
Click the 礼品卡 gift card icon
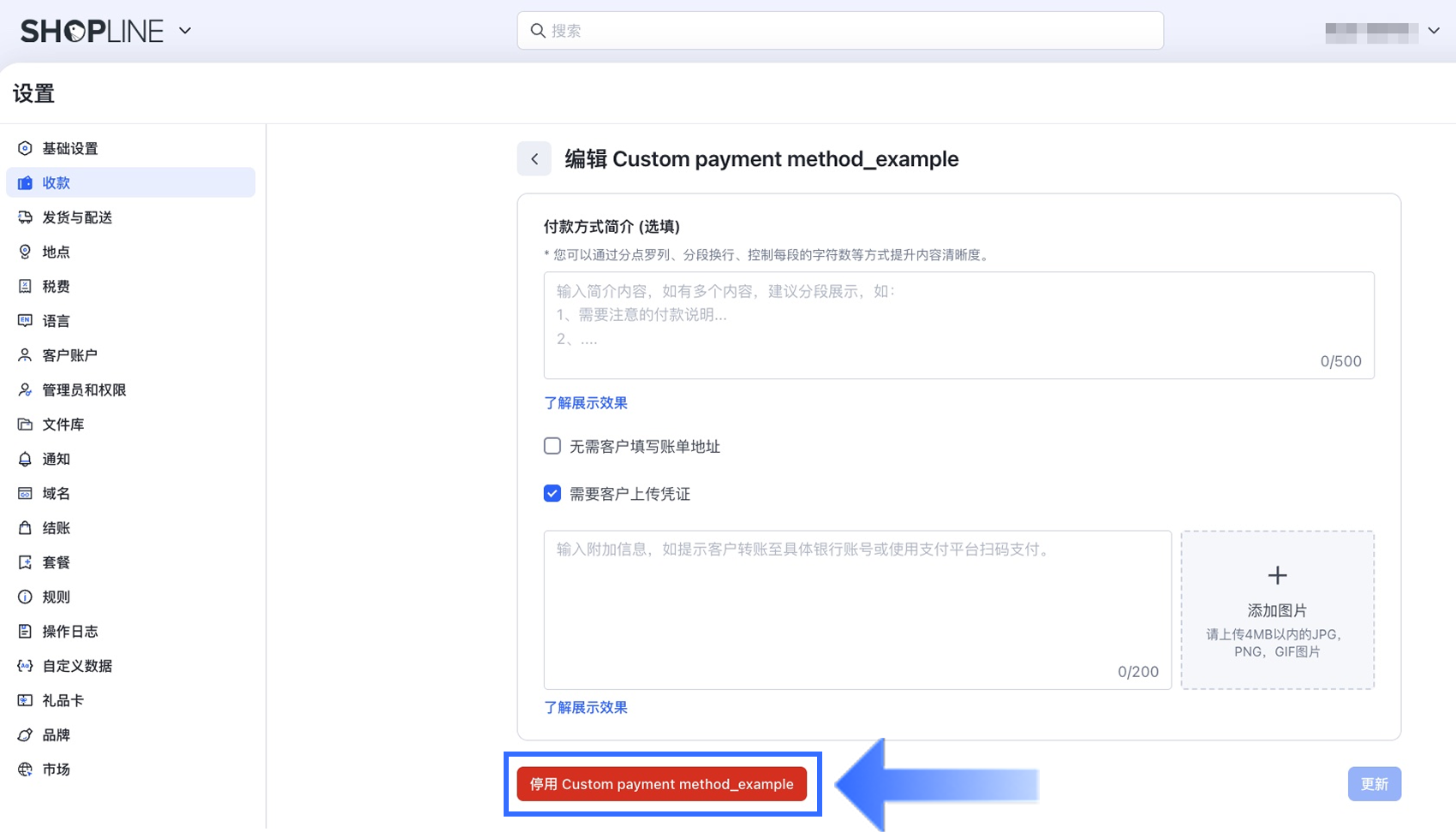(x=25, y=700)
